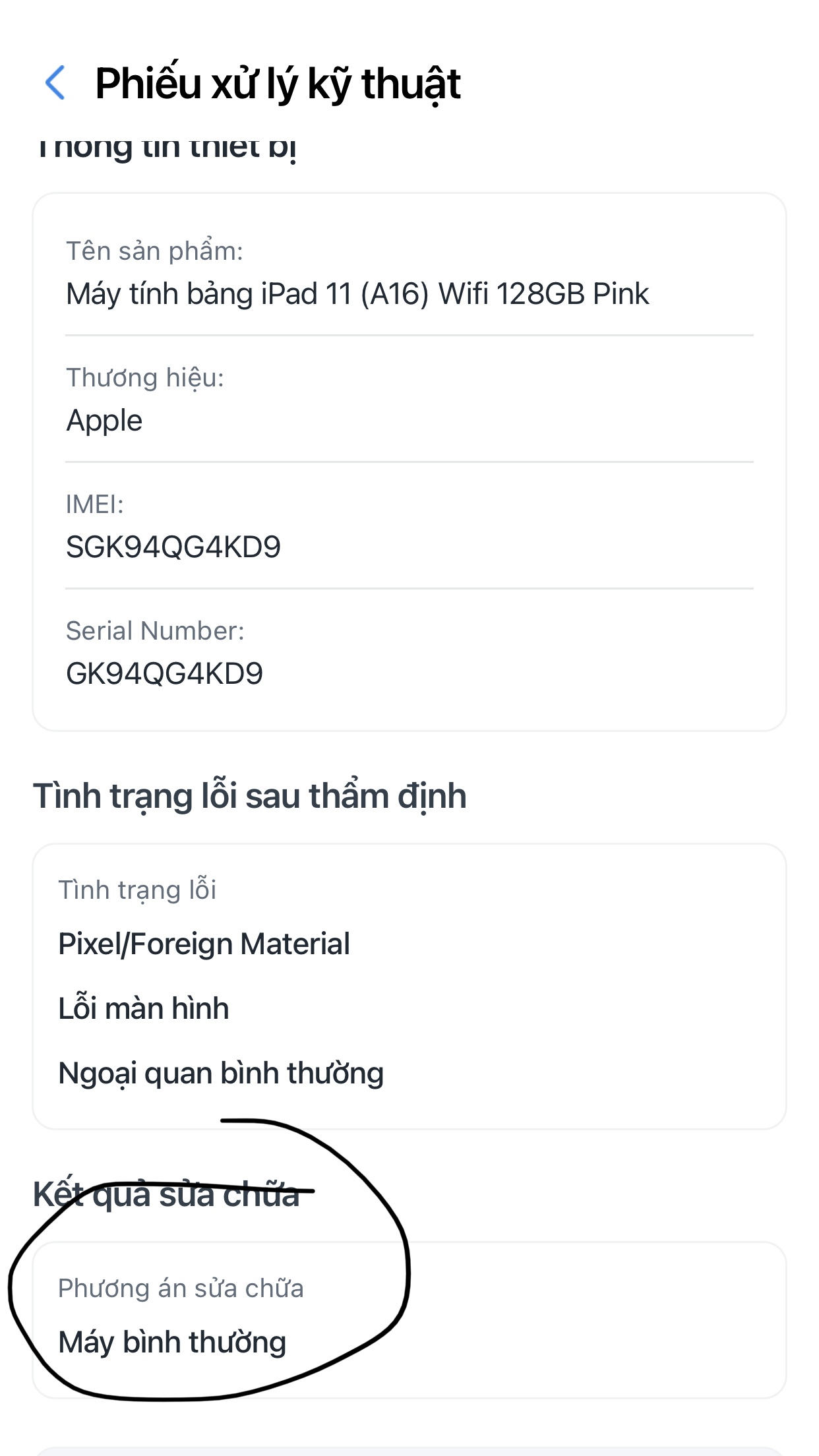819x1456 pixels.
Task: Click the 'Tình trạng lỗi' card label
Action: pyautogui.click(x=137, y=890)
